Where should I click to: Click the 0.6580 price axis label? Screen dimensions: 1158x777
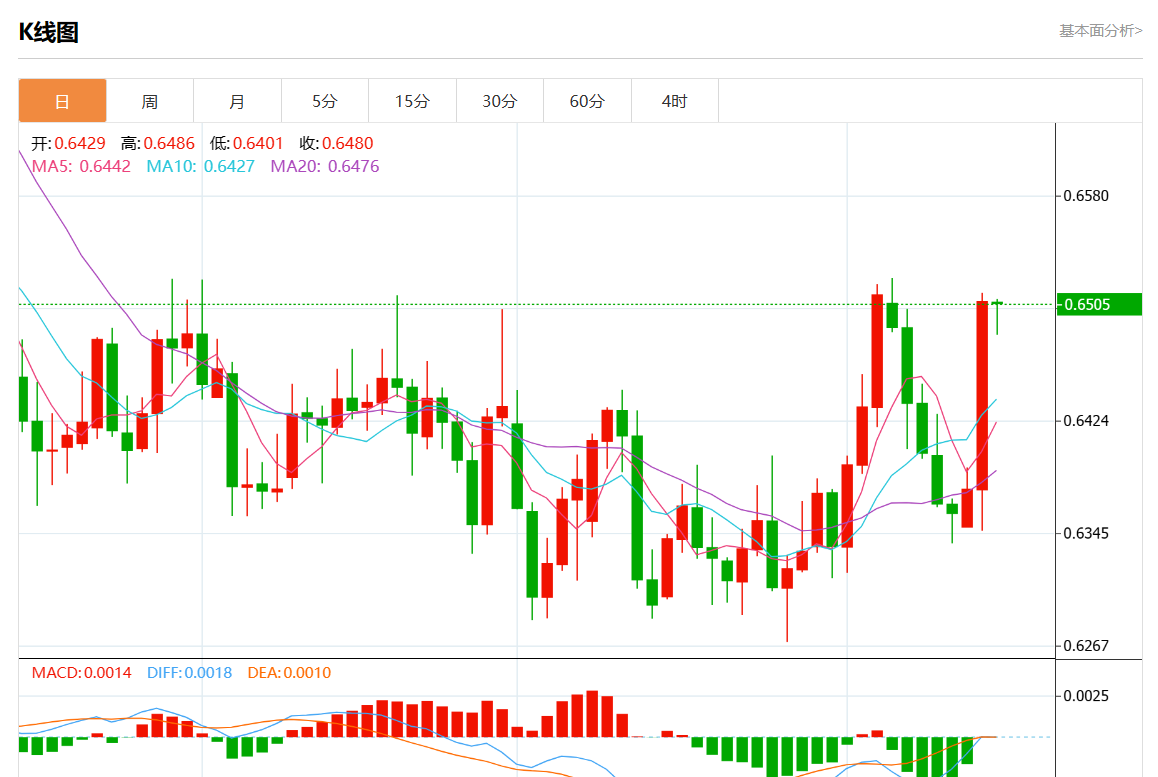1086,196
